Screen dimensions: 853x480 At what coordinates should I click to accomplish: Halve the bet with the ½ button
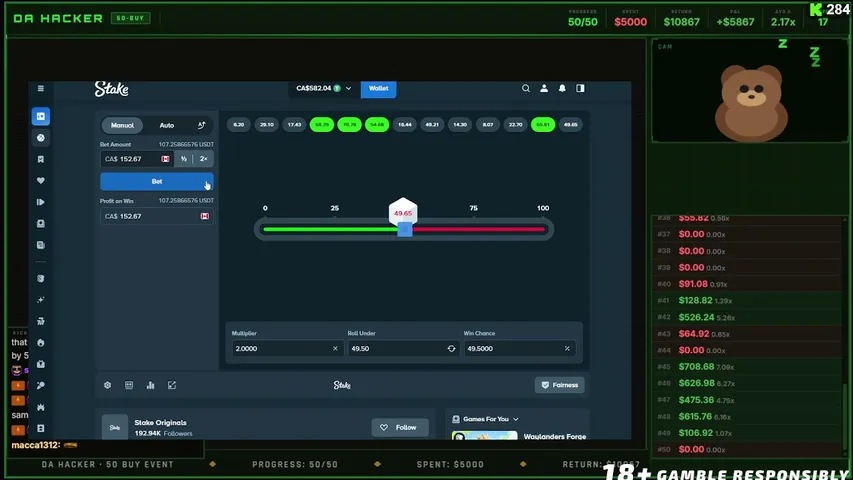184,159
